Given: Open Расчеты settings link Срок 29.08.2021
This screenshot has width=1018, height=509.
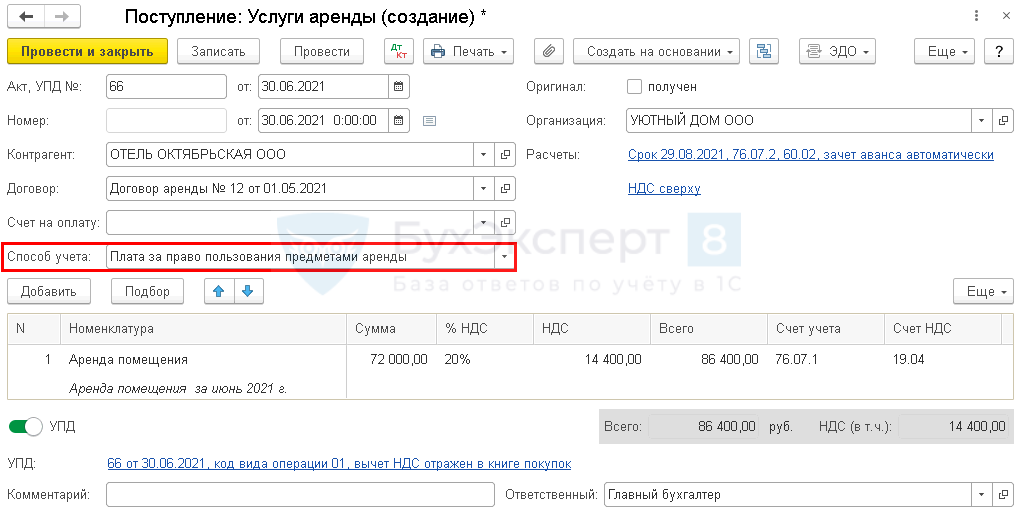Looking at the screenshot, I should (811, 155).
